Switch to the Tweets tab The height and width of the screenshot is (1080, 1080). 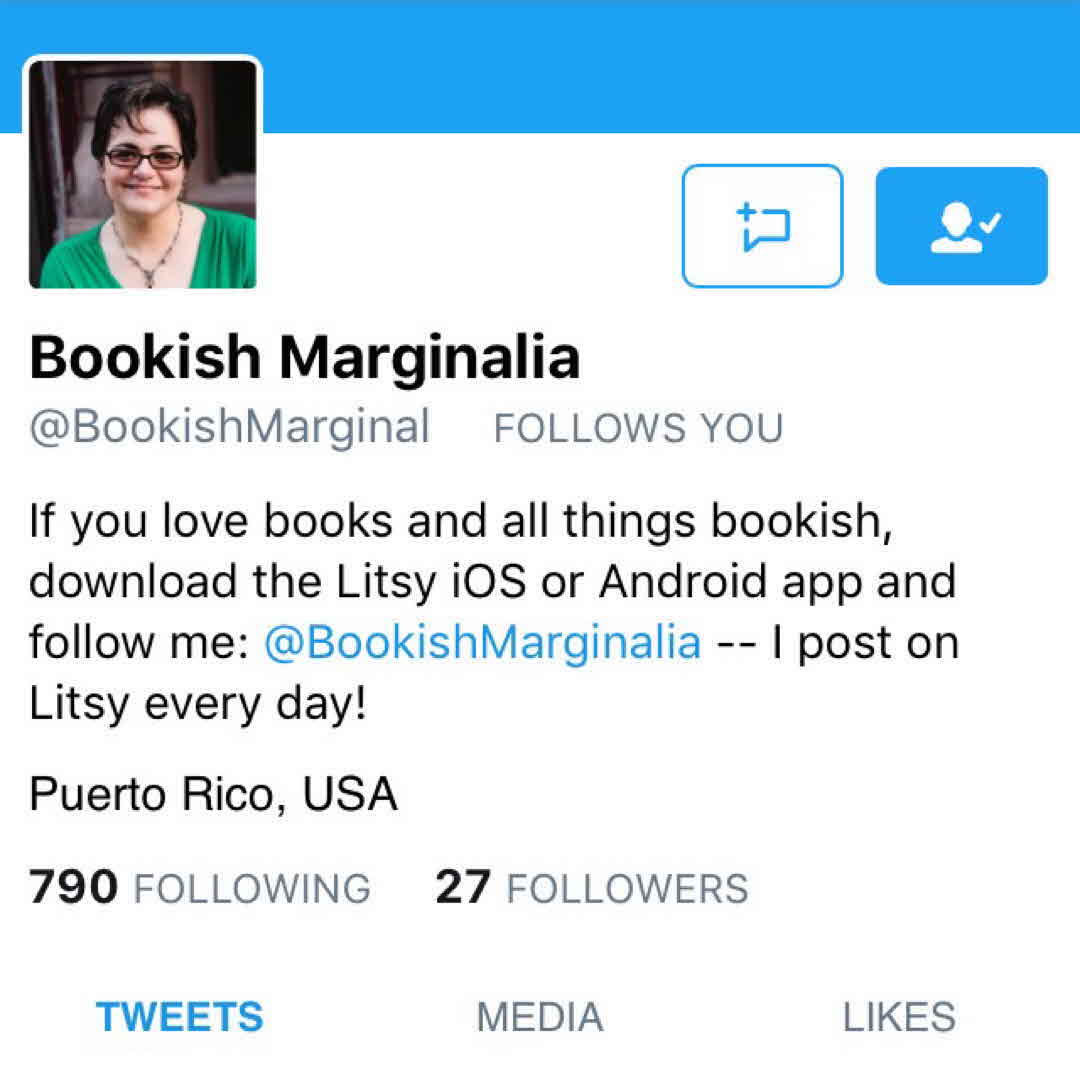click(179, 1017)
